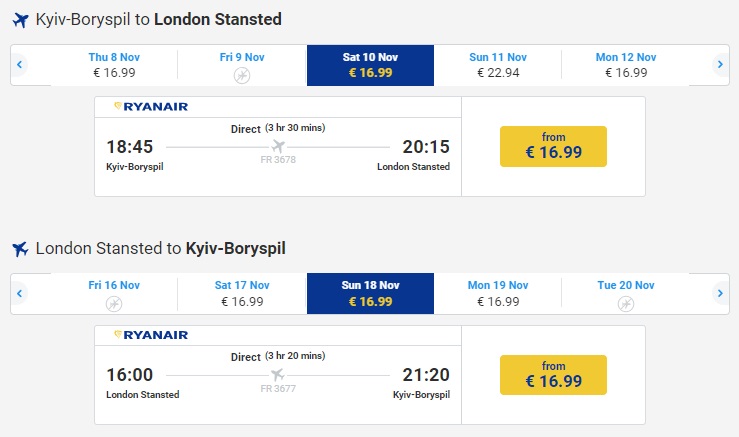Select the 16:00 London Stansted fare button
Viewport: 739px width, 437px height.
pos(553,374)
